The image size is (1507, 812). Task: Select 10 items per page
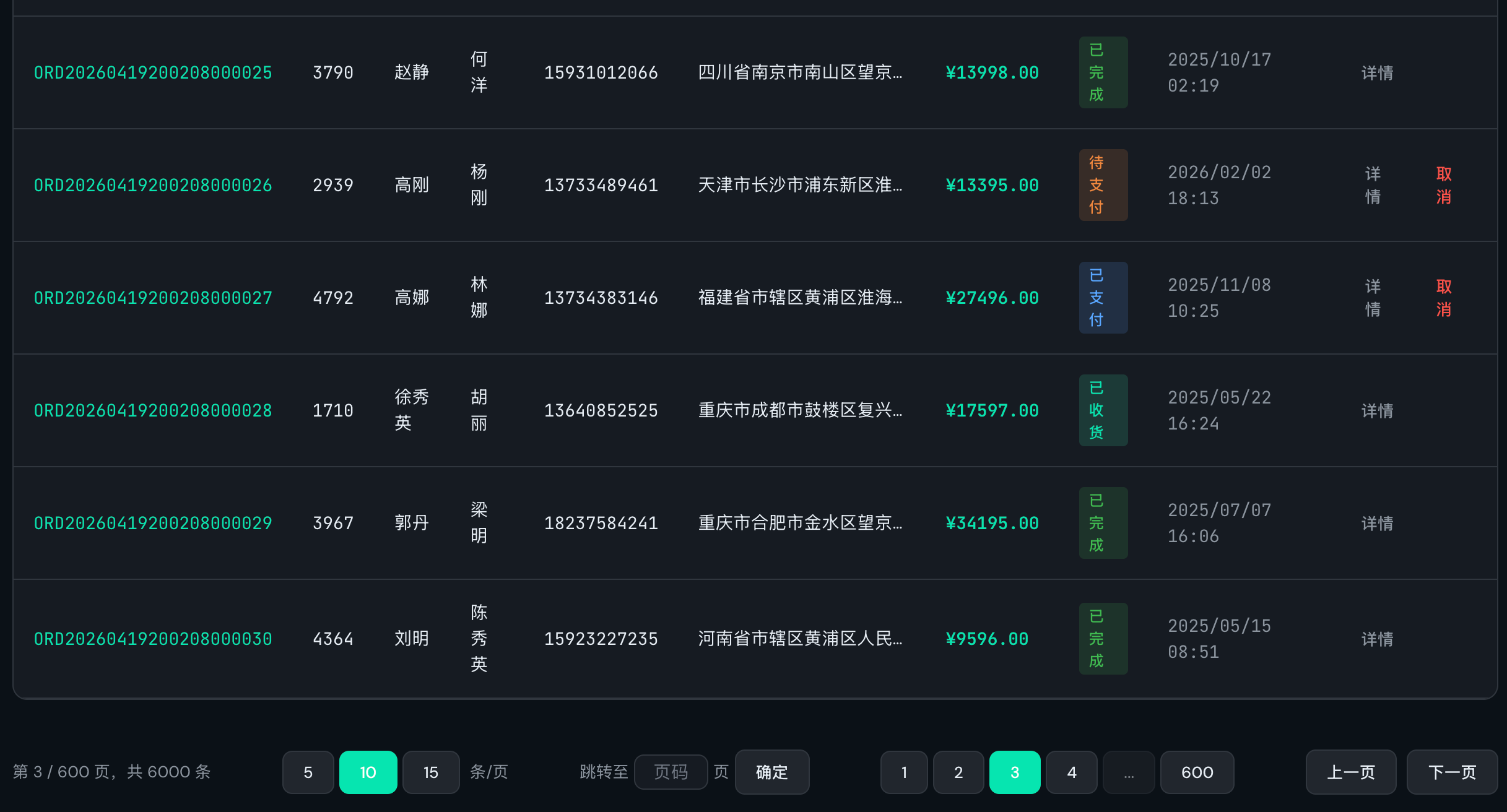point(368,772)
